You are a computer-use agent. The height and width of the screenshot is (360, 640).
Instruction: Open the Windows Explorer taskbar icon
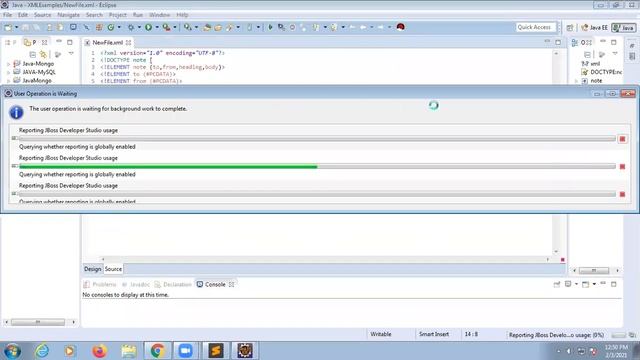click(x=129, y=351)
